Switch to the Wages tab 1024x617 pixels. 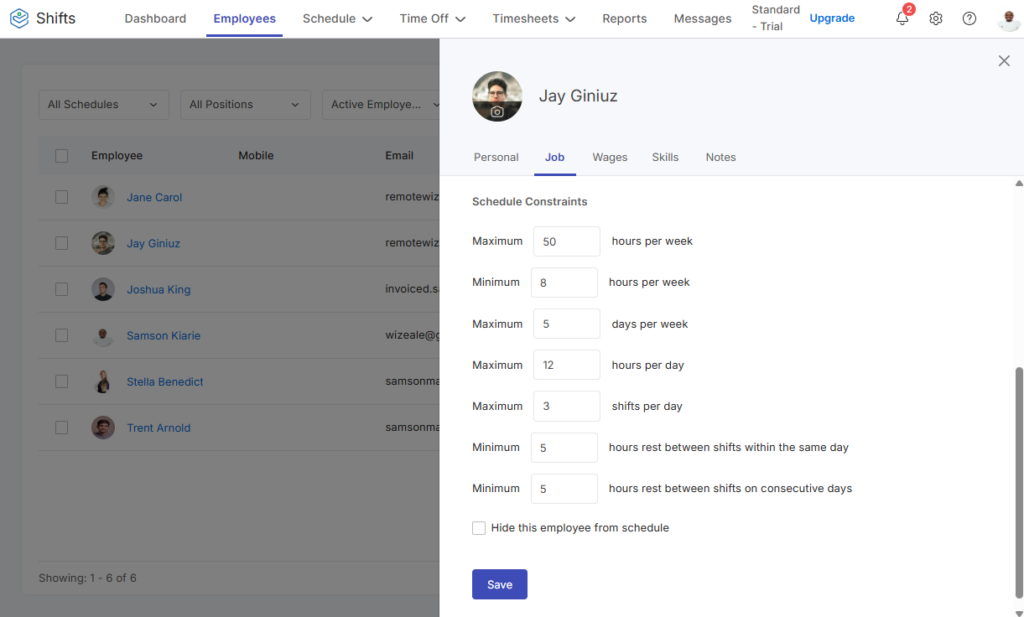click(610, 157)
